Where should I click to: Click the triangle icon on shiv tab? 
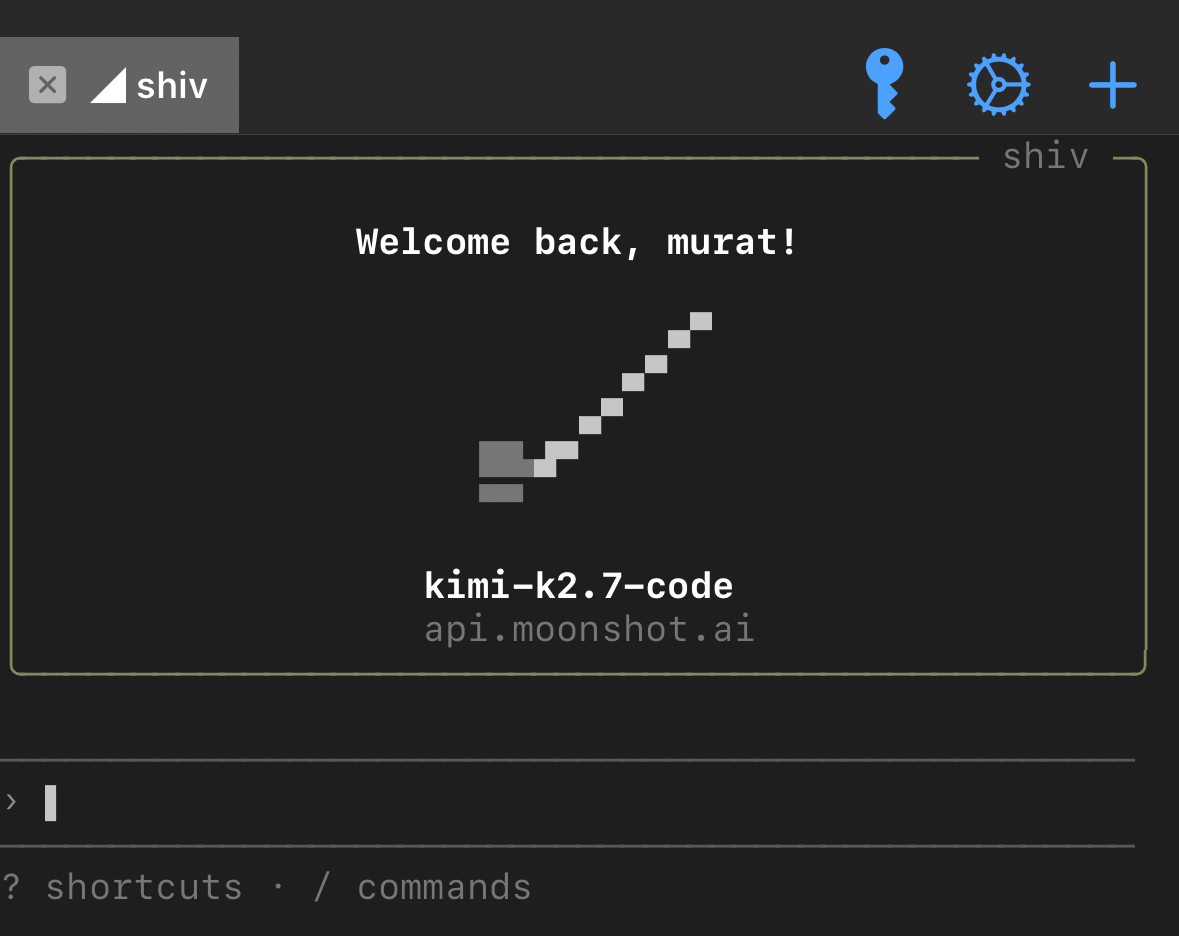108,86
